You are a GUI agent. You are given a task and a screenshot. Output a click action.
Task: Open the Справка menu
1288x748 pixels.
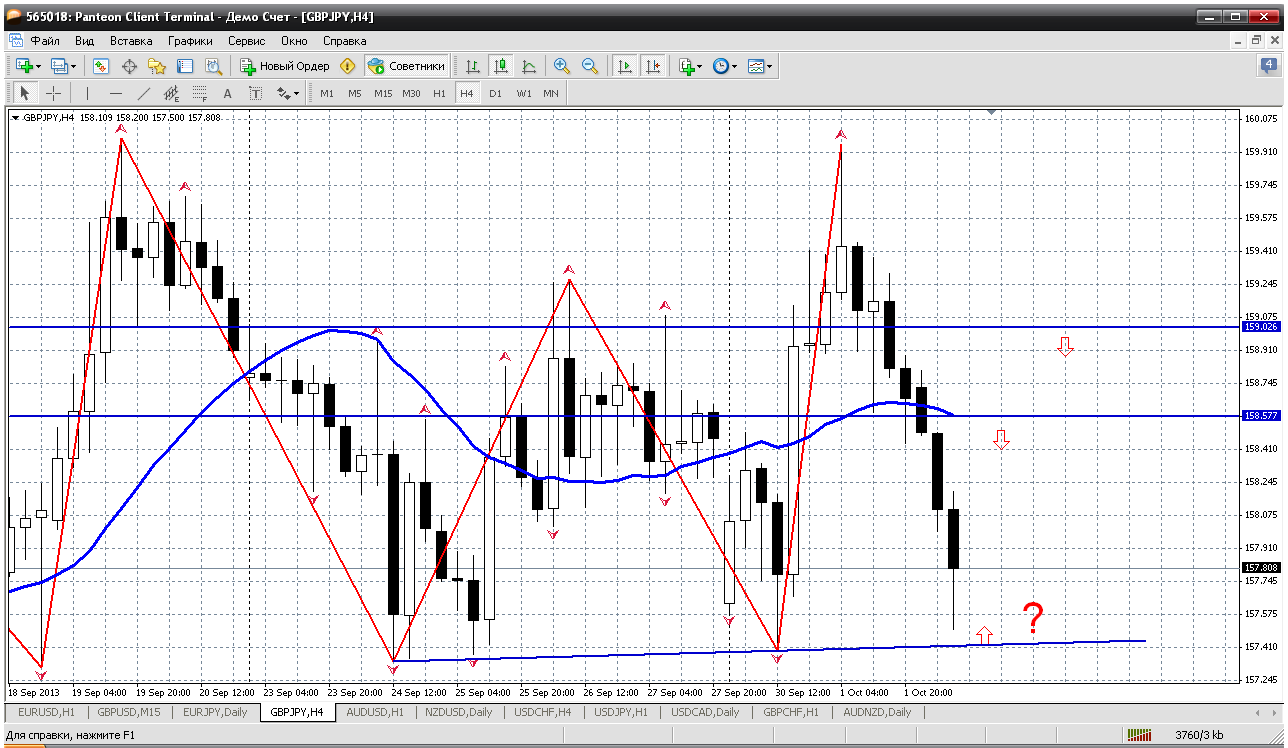[x=345, y=41]
